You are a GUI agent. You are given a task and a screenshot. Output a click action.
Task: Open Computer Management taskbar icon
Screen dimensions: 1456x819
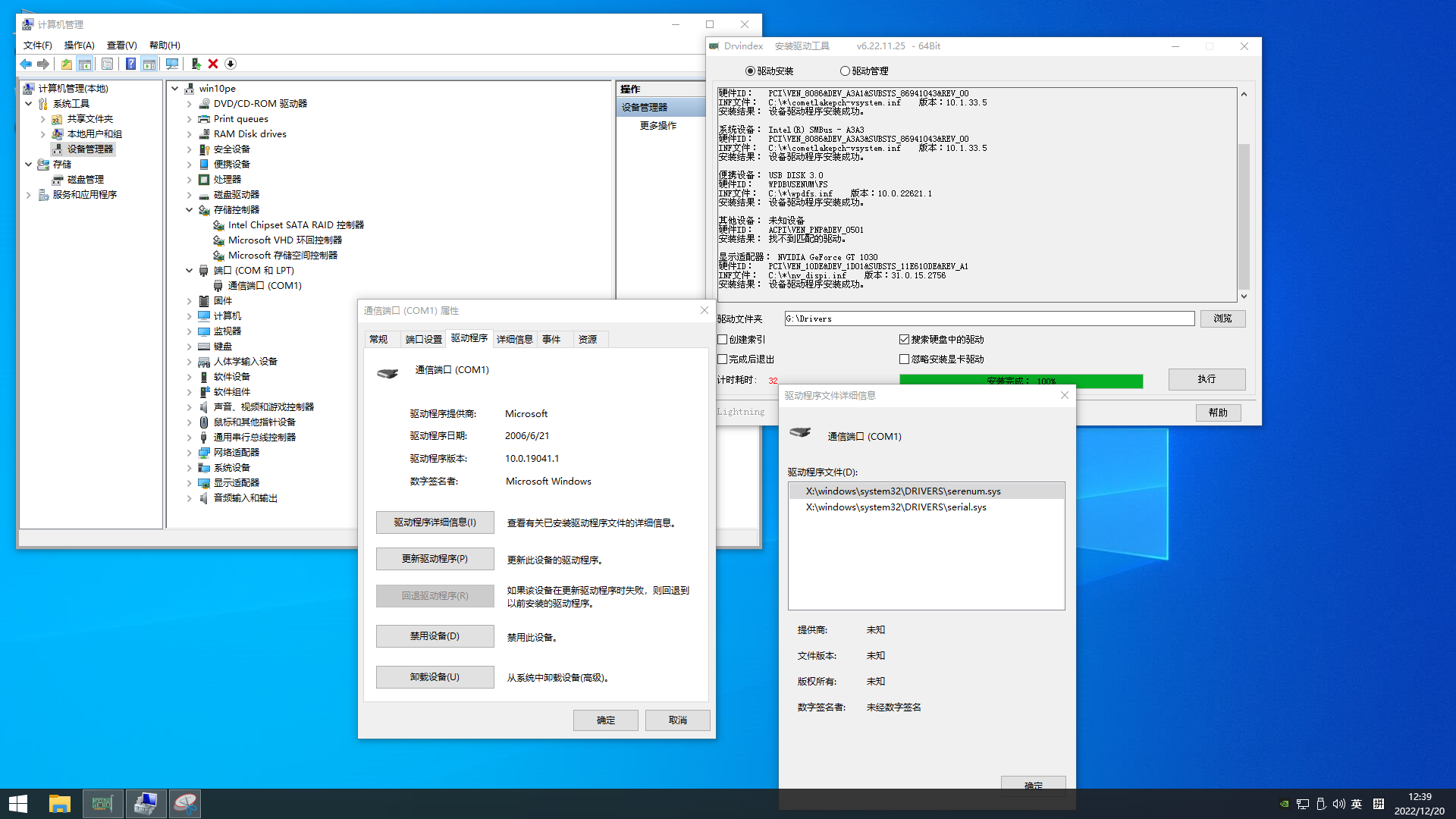coord(146,804)
